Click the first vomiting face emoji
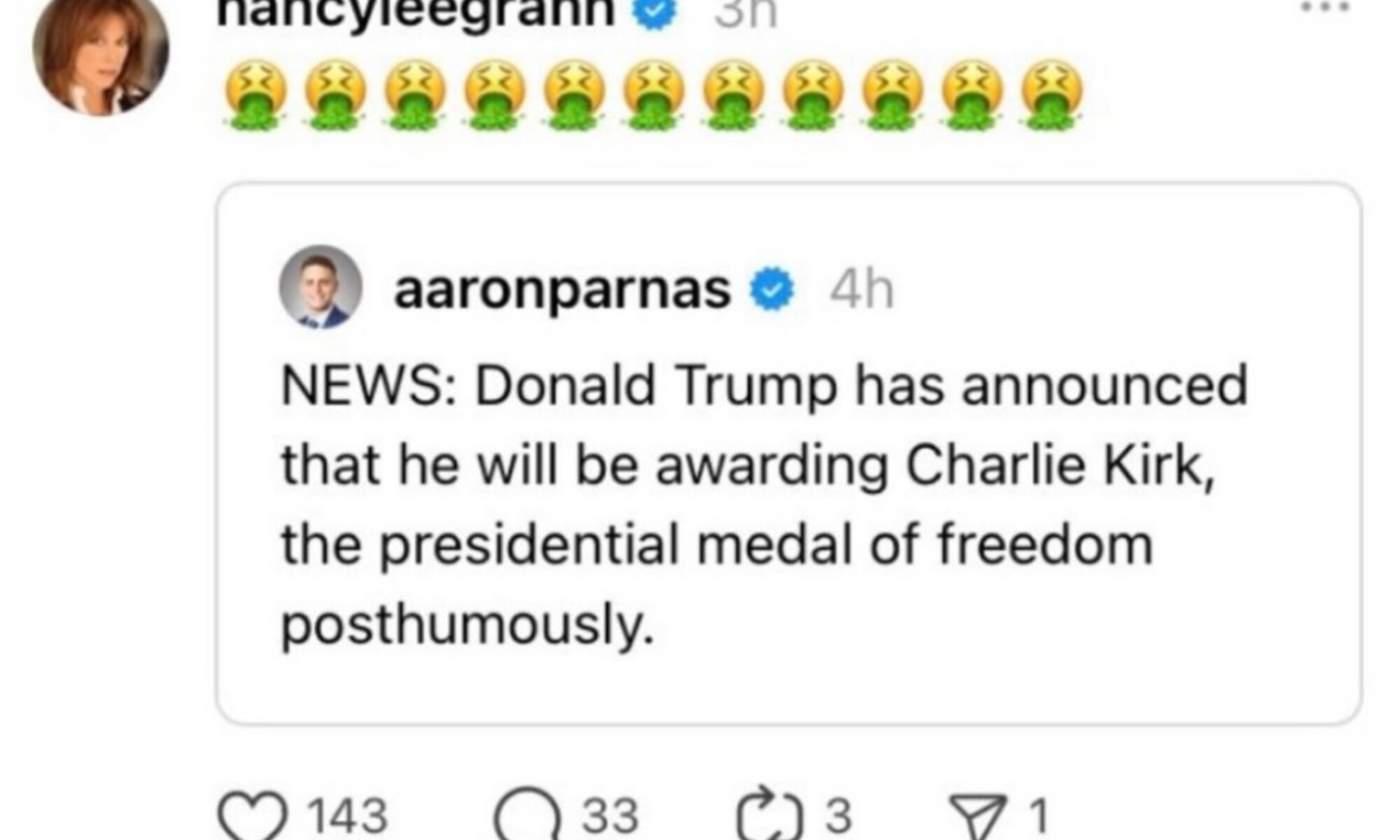The height and width of the screenshot is (840, 1400). click(255, 96)
